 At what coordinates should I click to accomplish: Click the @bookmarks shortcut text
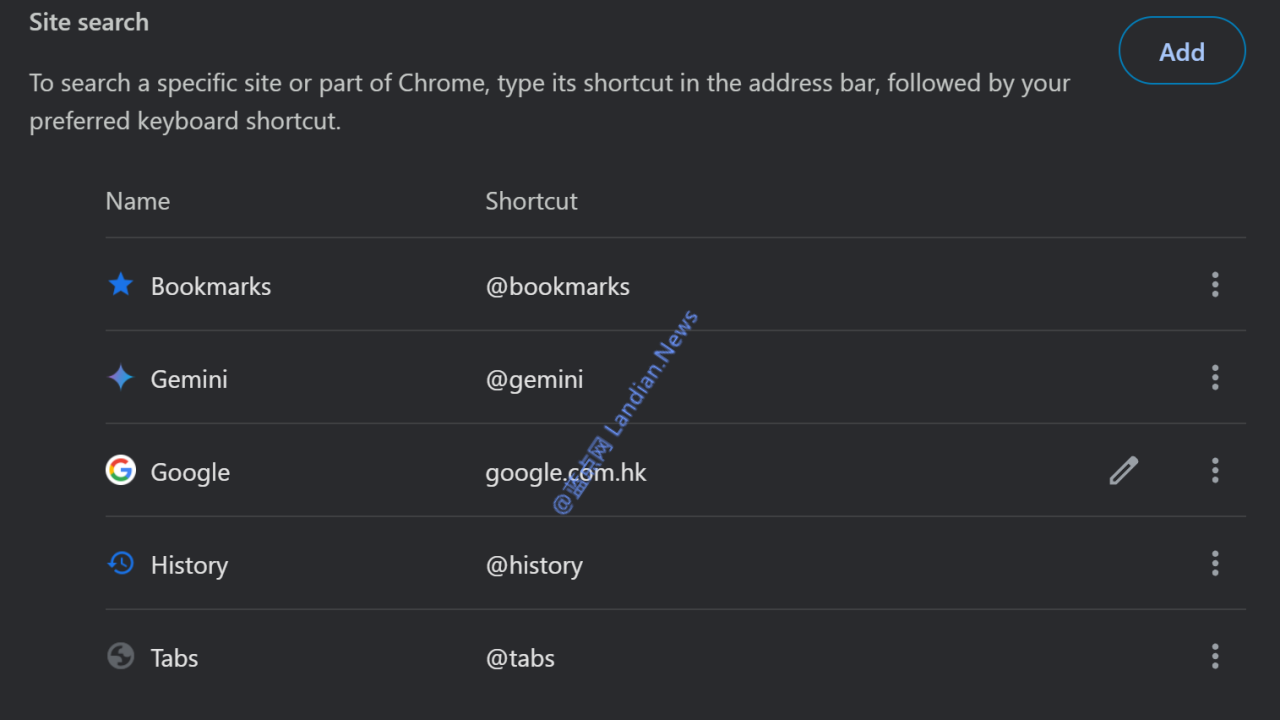pyautogui.click(x=557, y=286)
